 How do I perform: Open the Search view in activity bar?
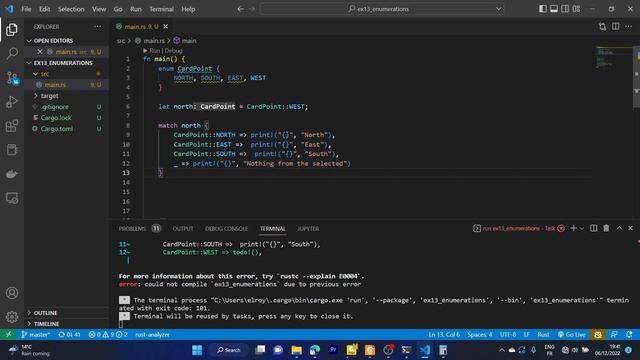click(12, 53)
